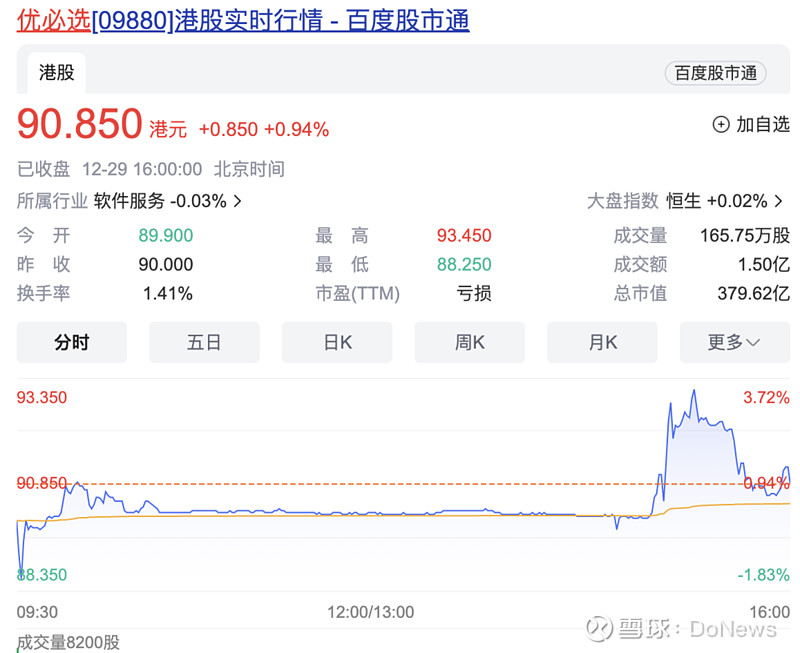Switch to the 五日 five-day chart tab
The width and height of the screenshot is (800, 653).
(204, 341)
